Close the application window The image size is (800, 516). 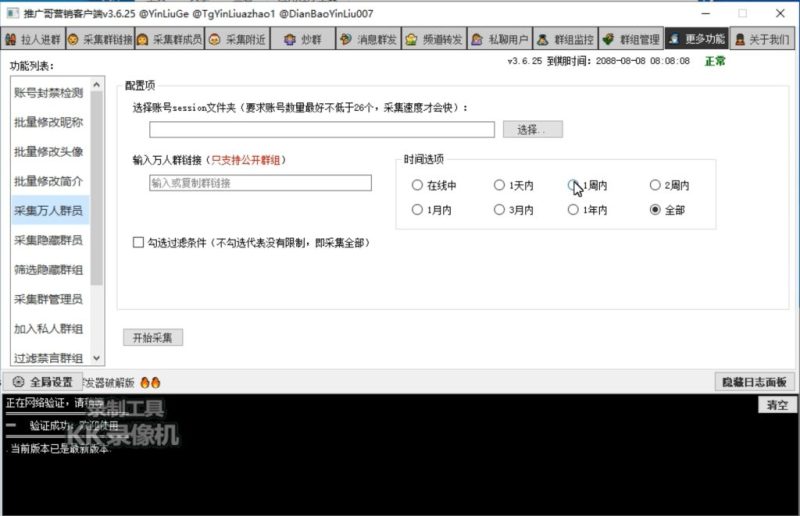point(780,13)
